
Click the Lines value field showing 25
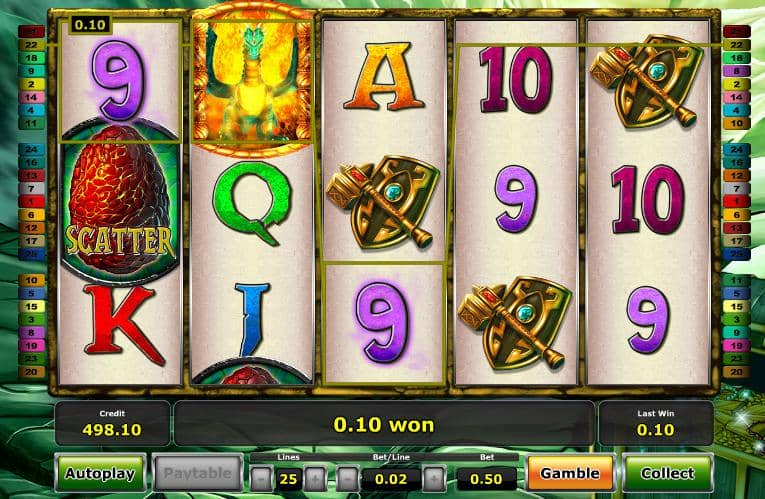(288, 479)
